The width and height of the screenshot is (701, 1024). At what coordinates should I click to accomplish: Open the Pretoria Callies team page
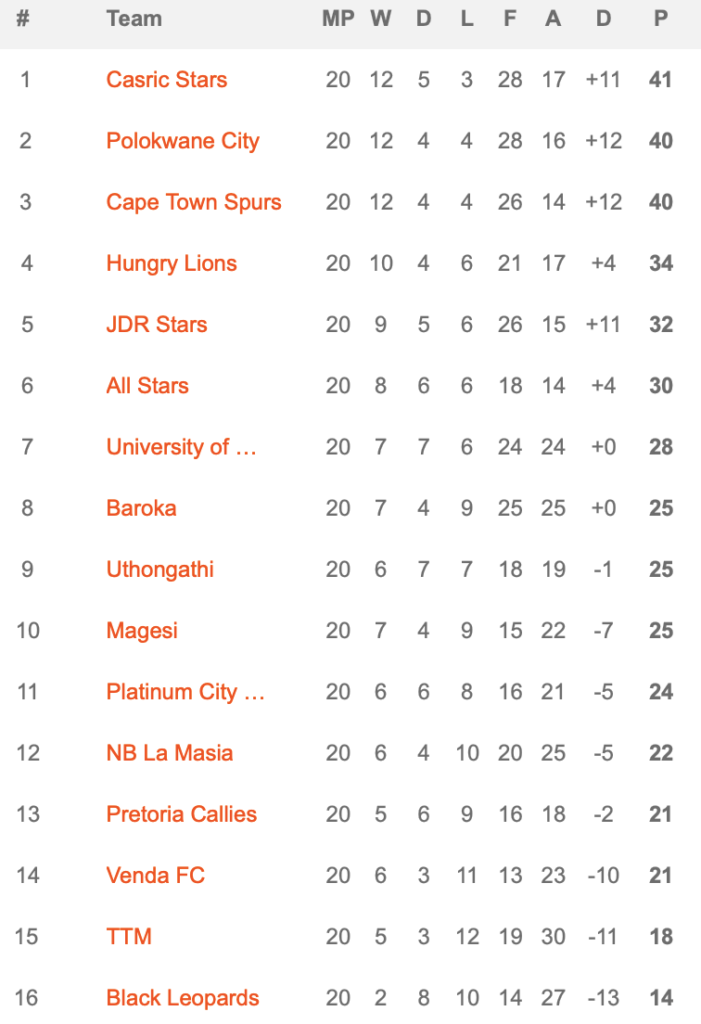pos(181,814)
